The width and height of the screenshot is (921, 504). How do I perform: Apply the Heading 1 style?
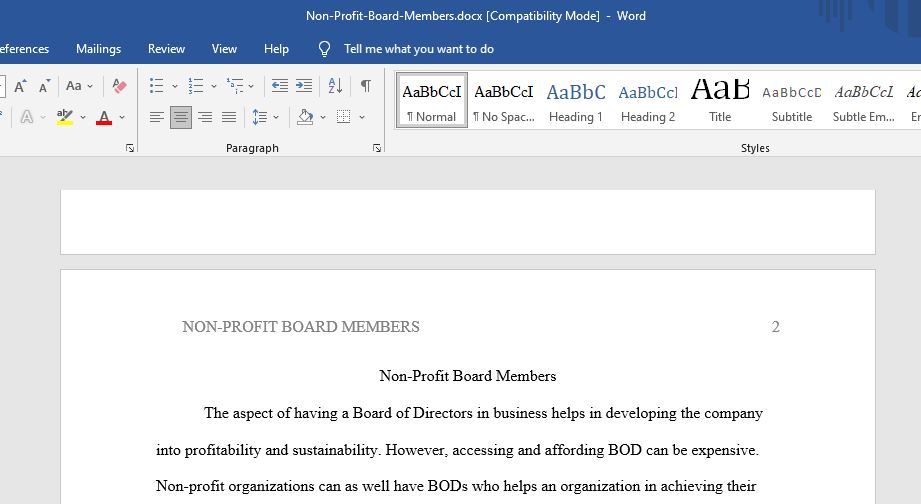click(x=576, y=100)
